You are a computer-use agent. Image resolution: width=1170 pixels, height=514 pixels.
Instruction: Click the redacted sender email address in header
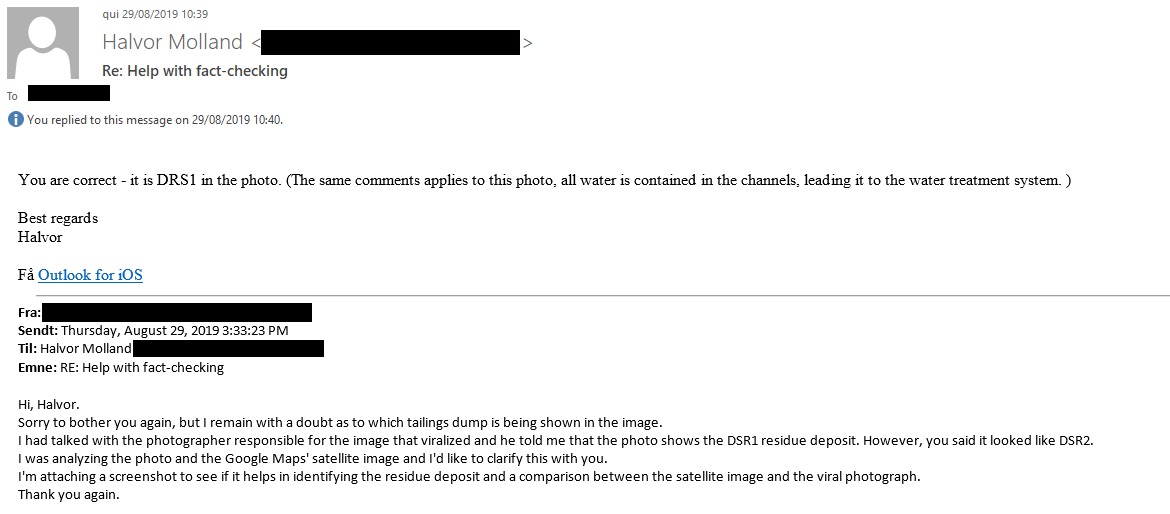(x=391, y=43)
